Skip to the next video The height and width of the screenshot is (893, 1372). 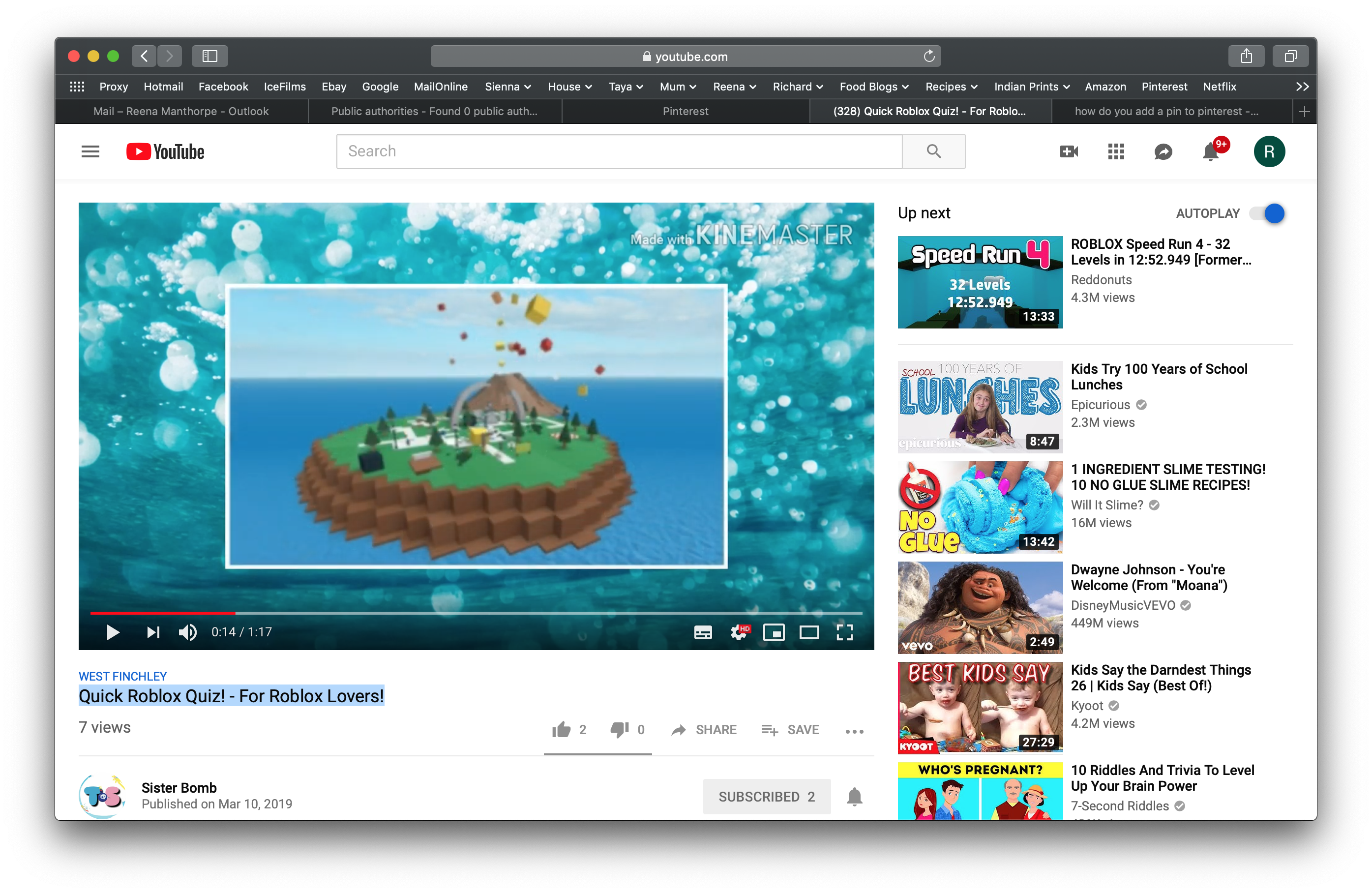coord(153,632)
